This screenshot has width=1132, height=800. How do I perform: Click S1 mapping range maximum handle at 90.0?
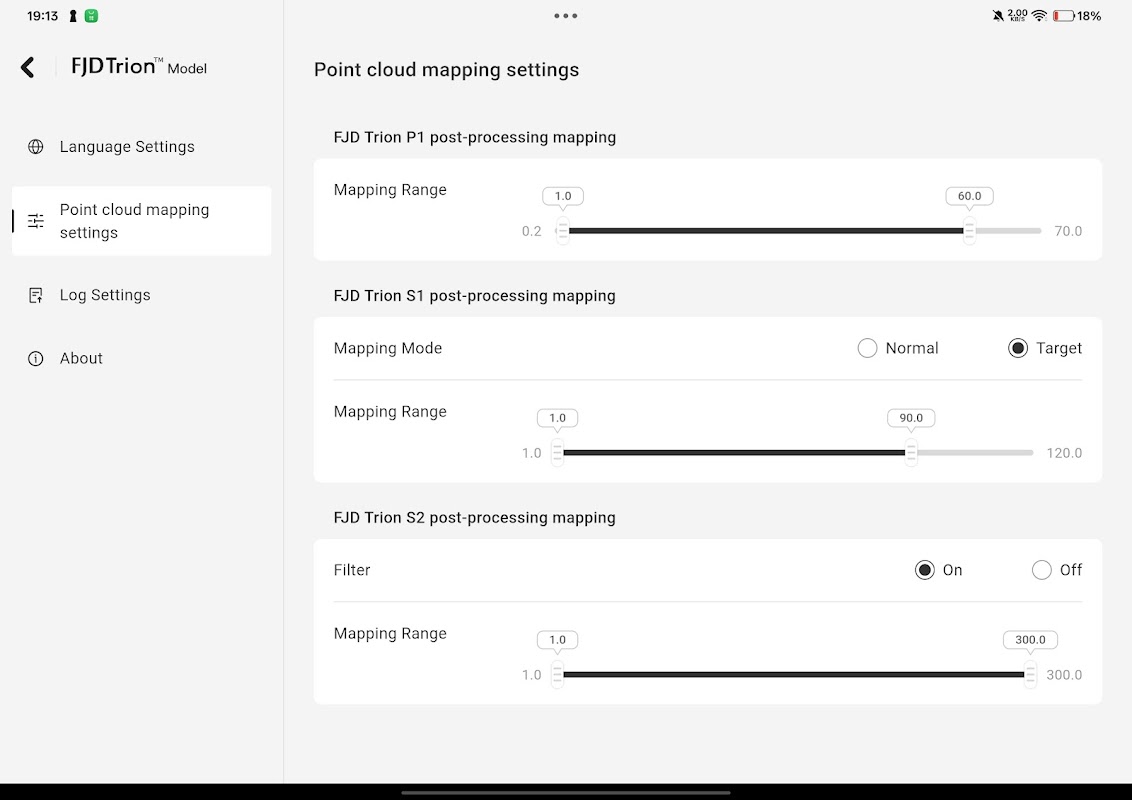coord(911,453)
